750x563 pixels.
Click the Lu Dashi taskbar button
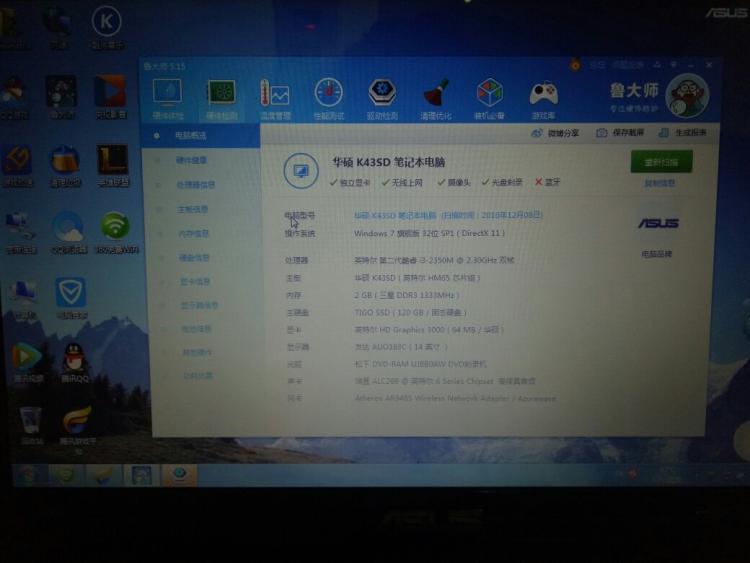coord(179,474)
